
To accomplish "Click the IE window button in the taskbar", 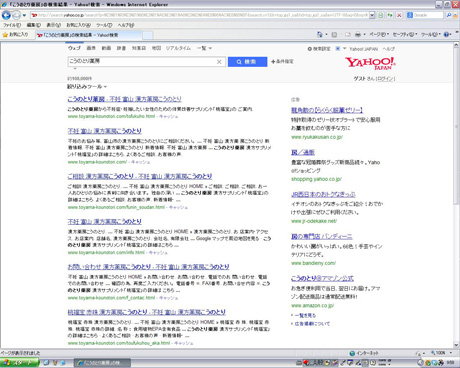I will point(102,363).
